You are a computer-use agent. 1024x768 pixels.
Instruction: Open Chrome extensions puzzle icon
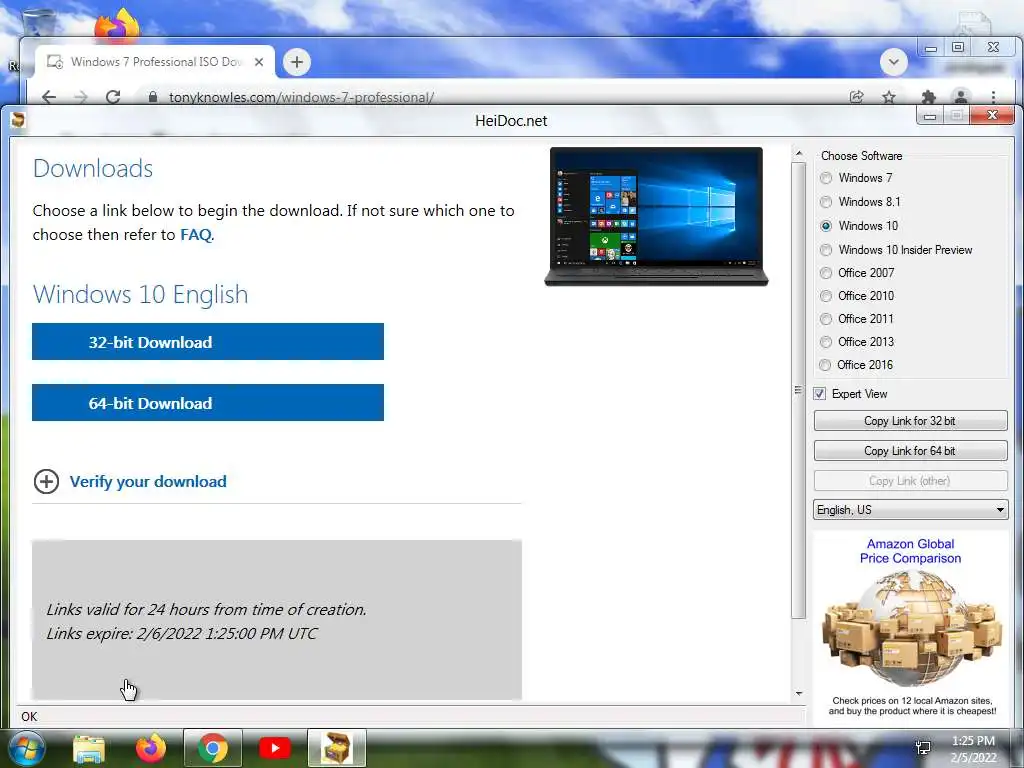click(928, 97)
